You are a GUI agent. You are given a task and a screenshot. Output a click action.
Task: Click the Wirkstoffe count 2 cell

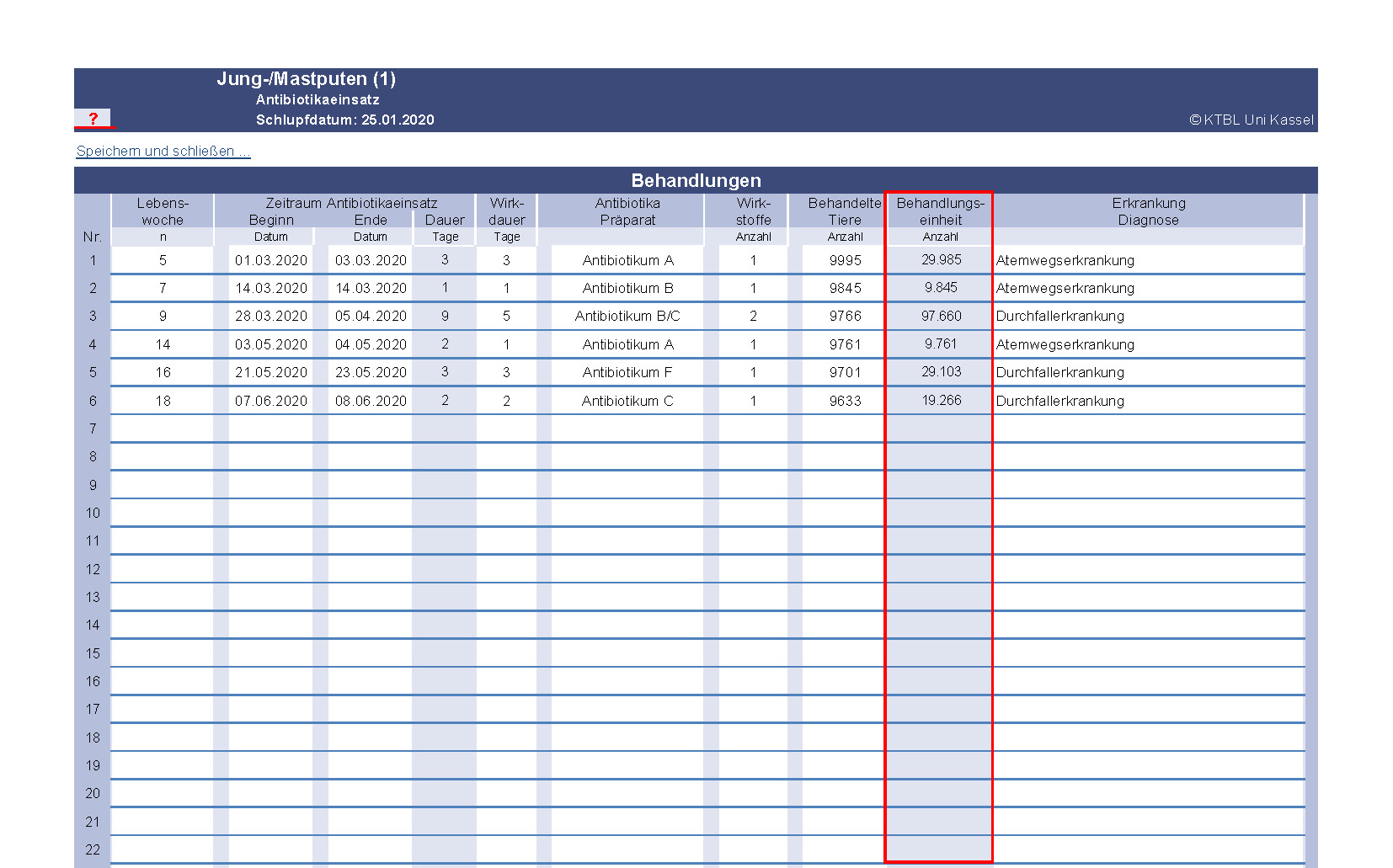pos(753,317)
